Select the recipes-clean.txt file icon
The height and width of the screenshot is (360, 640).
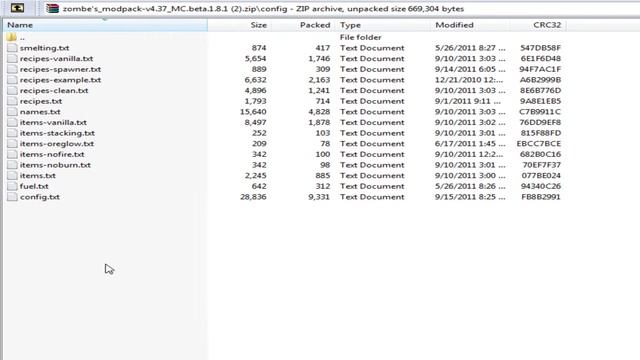coord(12,90)
